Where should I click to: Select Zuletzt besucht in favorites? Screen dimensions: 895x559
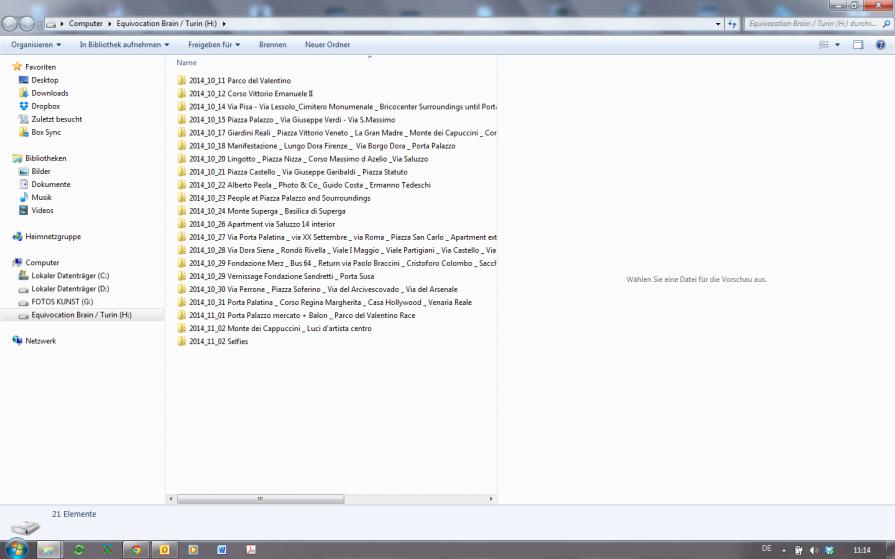[50, 119]
